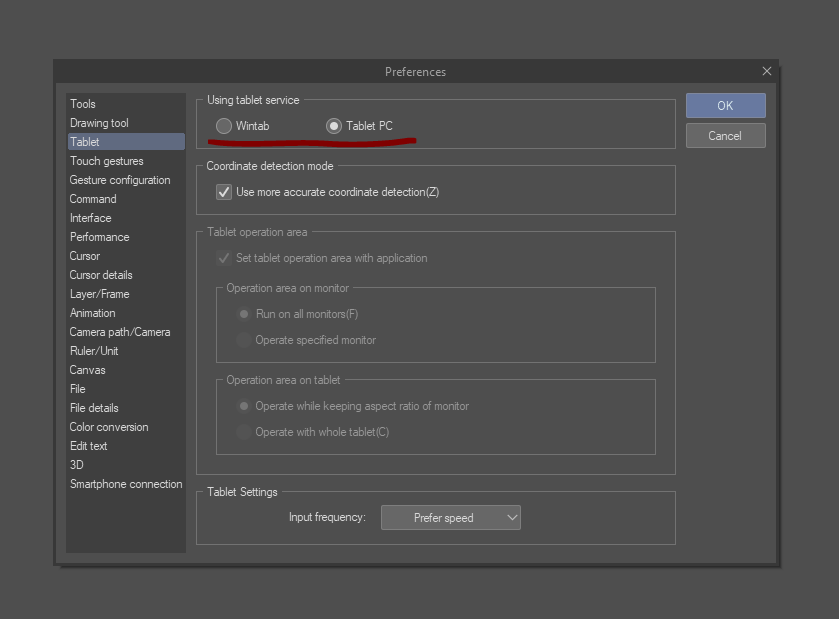This screenshot has height=619, width=839.
Task: Choose Smartphone connection in the sidebar
Action: (x=126, y=484)
